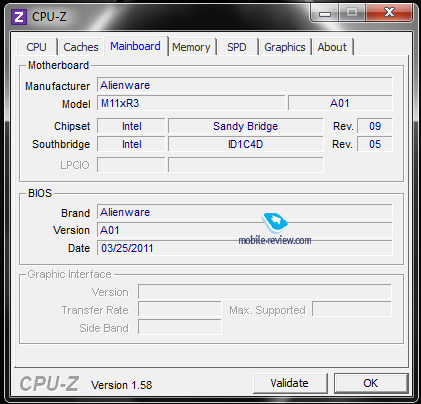Click the empty LPCIO vendor field
421x404 pixels.
[x=131, y=165]
